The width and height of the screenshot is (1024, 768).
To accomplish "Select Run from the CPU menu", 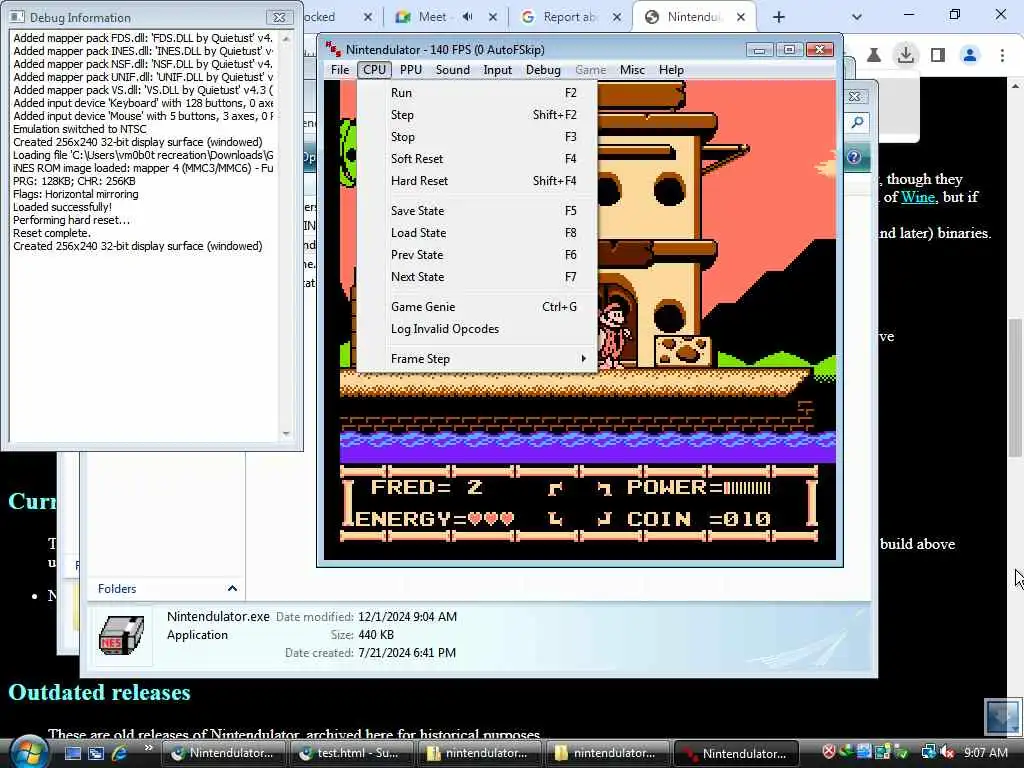I will point(477,93).
